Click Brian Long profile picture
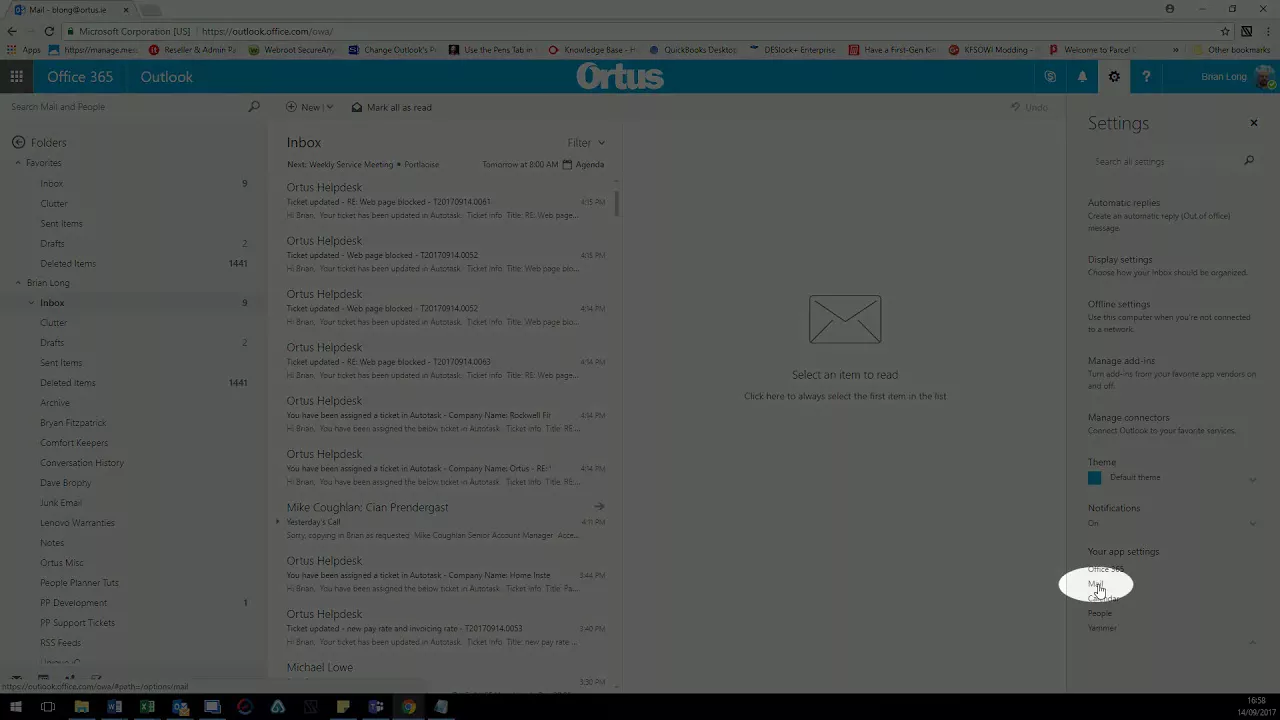This screenshot has height=720, width=1280. pyautogui.click(x=1265, y=77)
